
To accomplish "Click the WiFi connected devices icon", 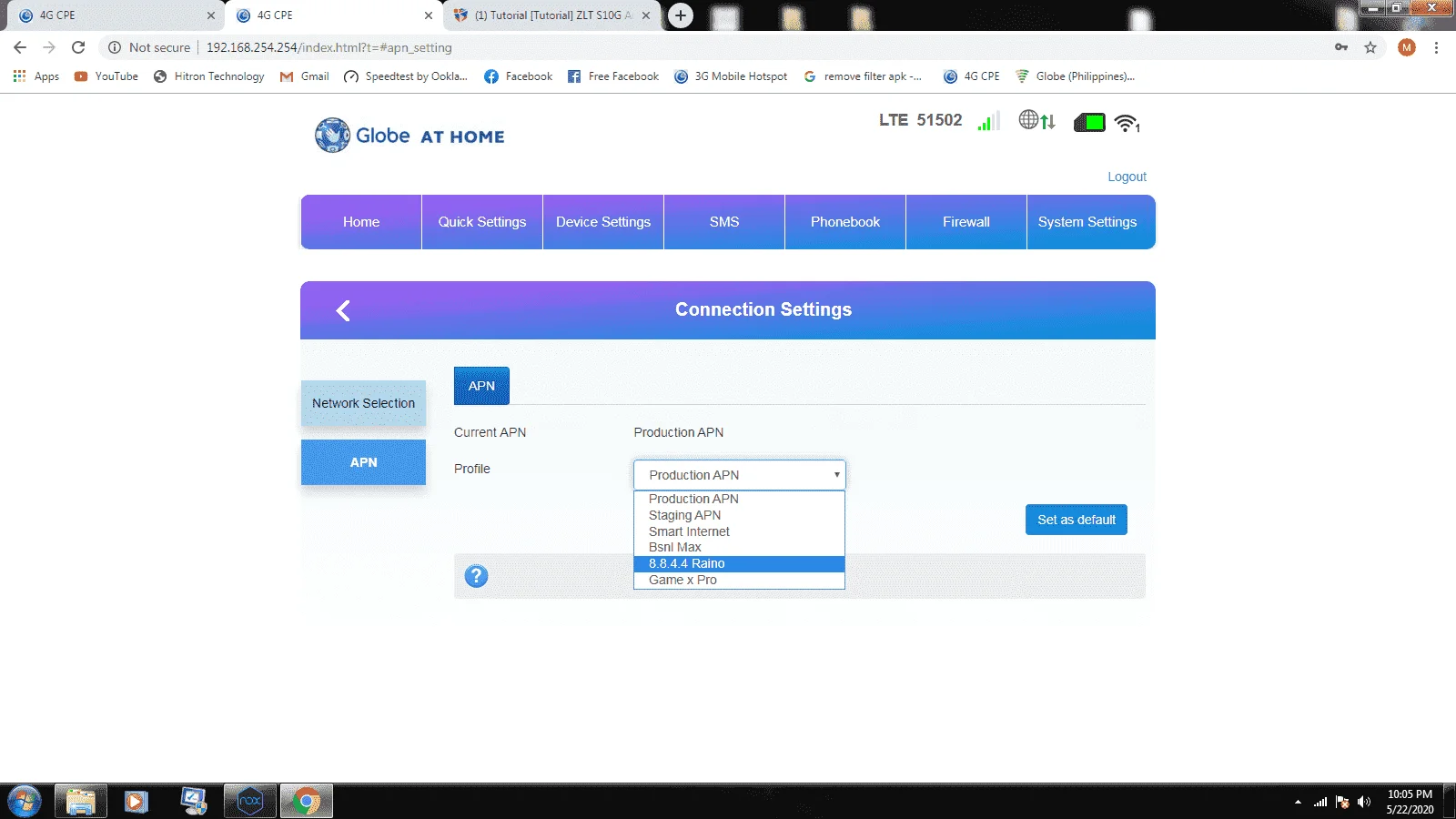I will (1127, 123).
